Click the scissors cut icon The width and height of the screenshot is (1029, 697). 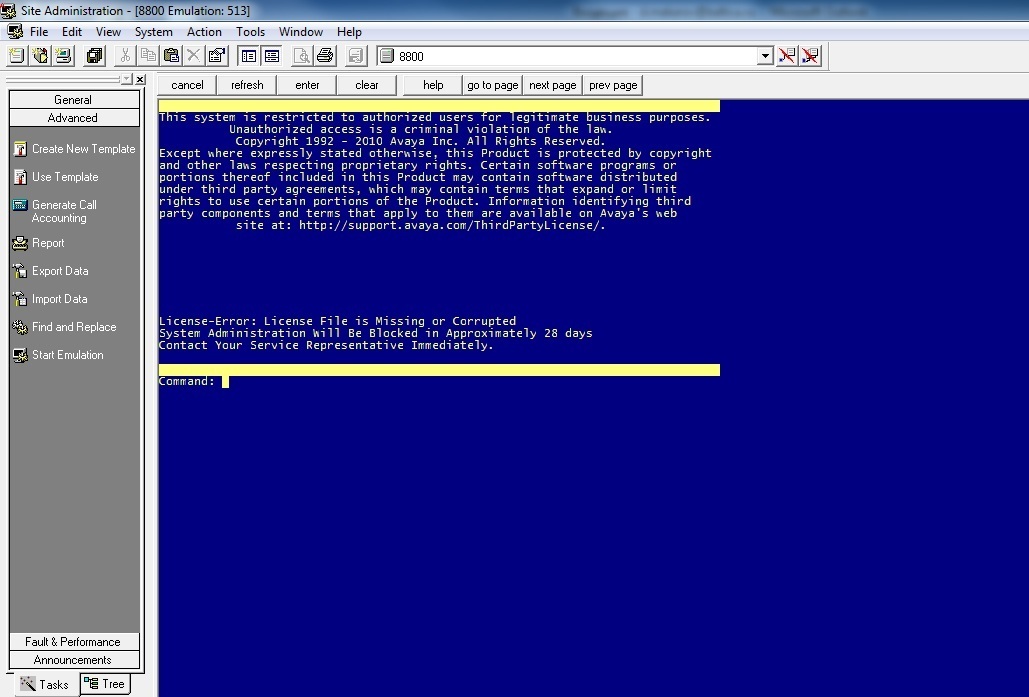[125, 56]
